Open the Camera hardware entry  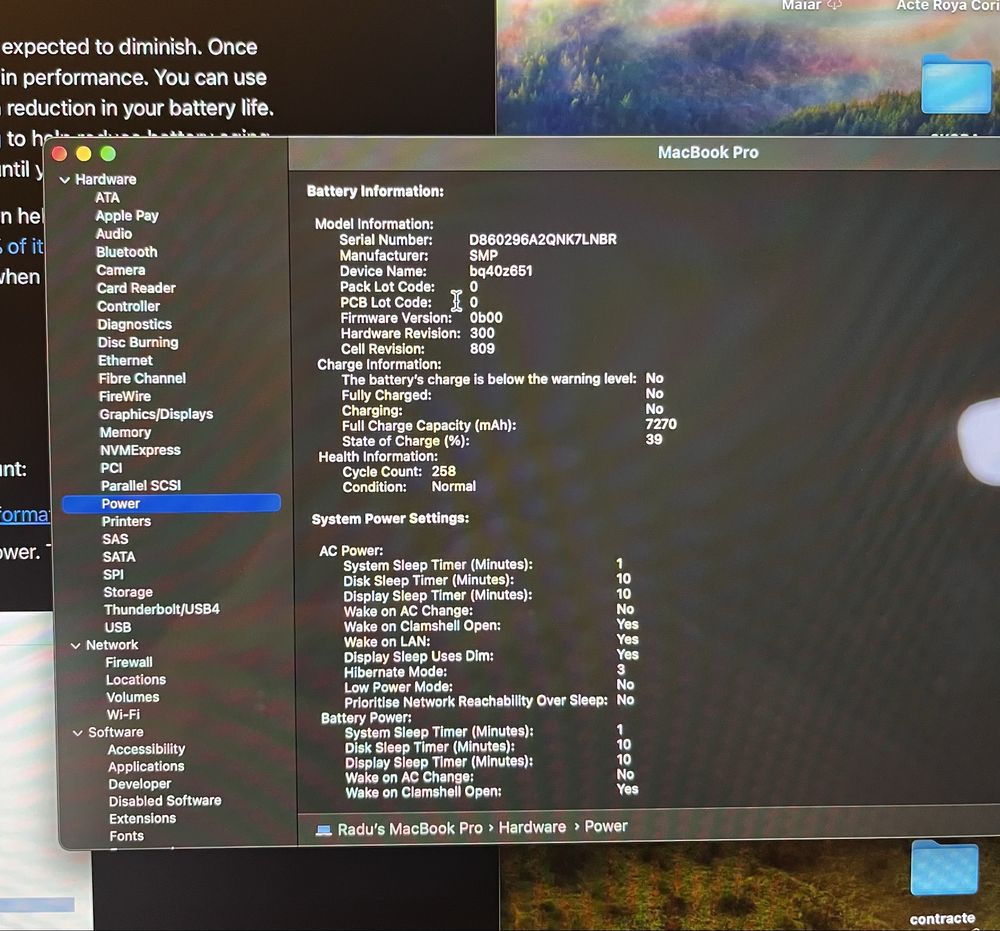[121, 270]
